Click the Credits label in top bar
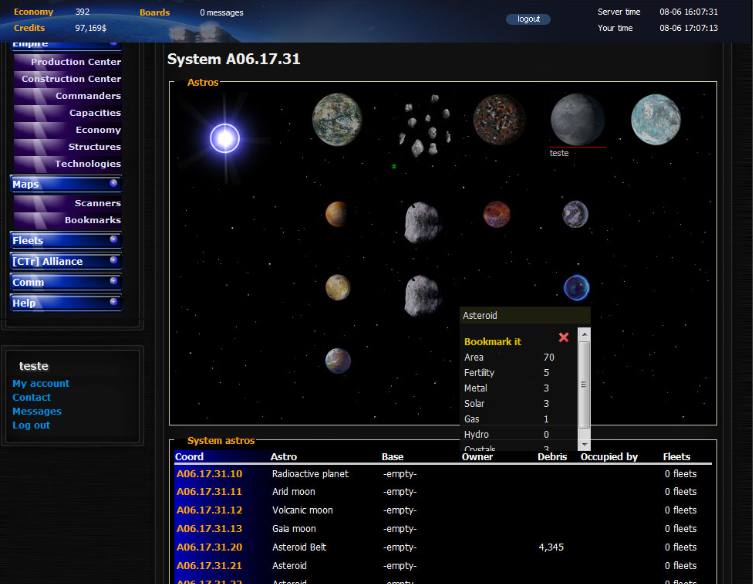The height and width of the screenshot is (584, 753). 29,28
